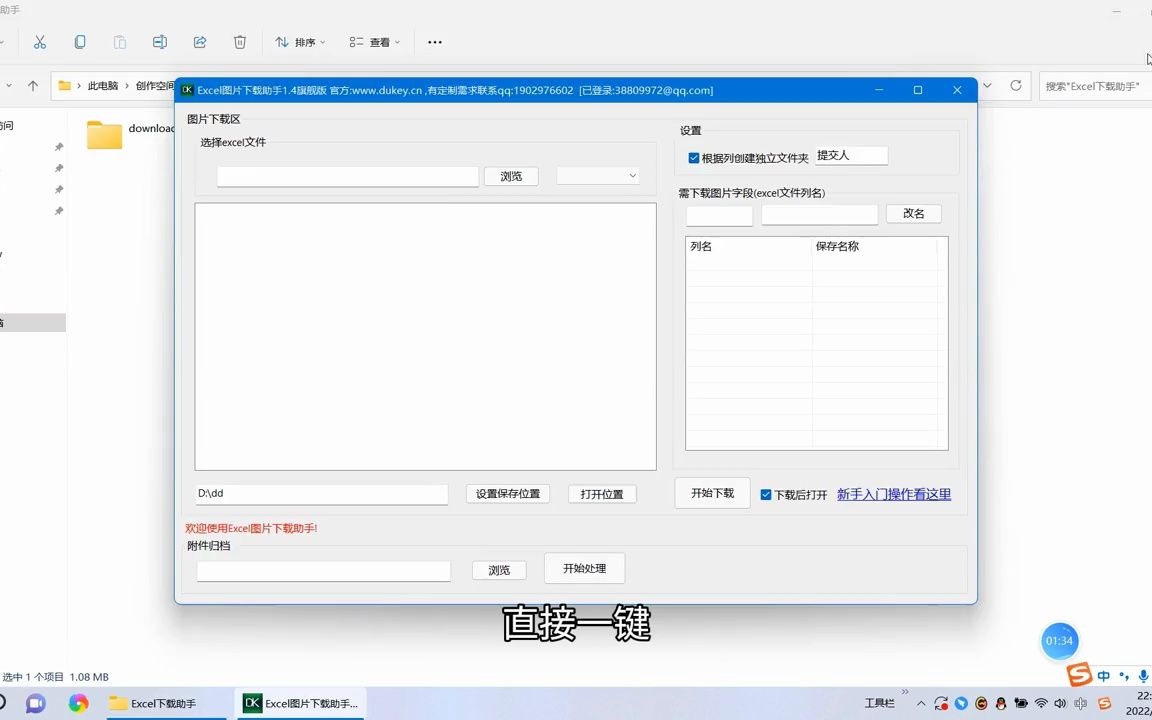Click the D:\dd save path field

[x=320, y=493]
